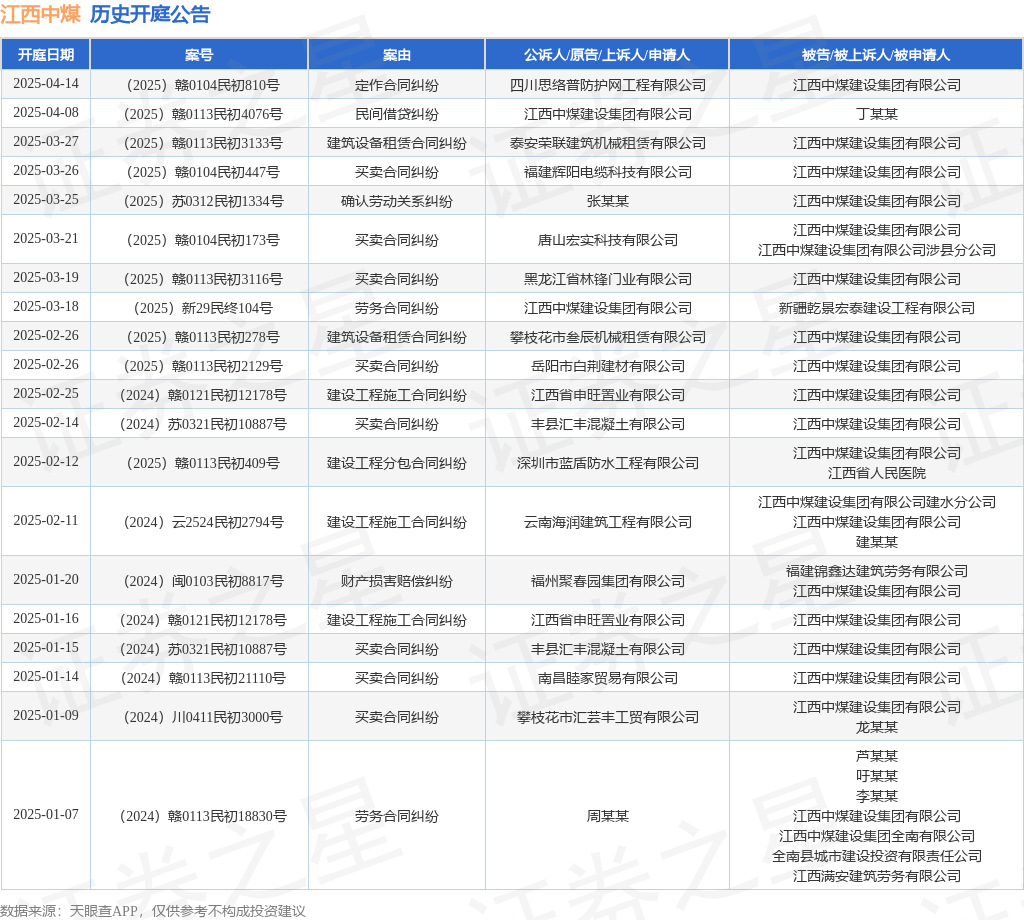This screenshot has height=920, width=1024.
Task: Click 定作合同纠纷 cause cell
Action: [x=396, y=85]
